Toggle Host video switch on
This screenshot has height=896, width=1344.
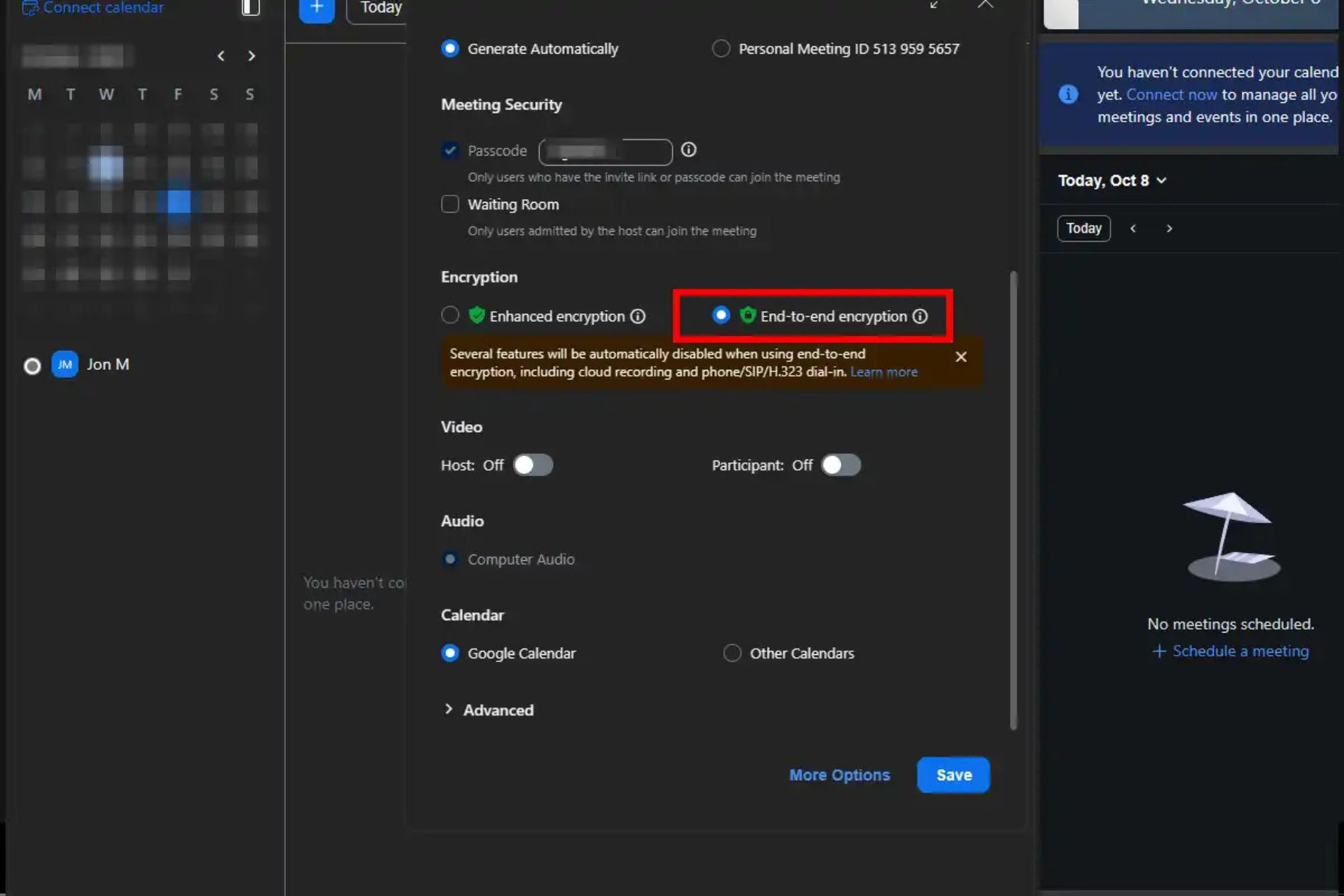tap(533, 465)
